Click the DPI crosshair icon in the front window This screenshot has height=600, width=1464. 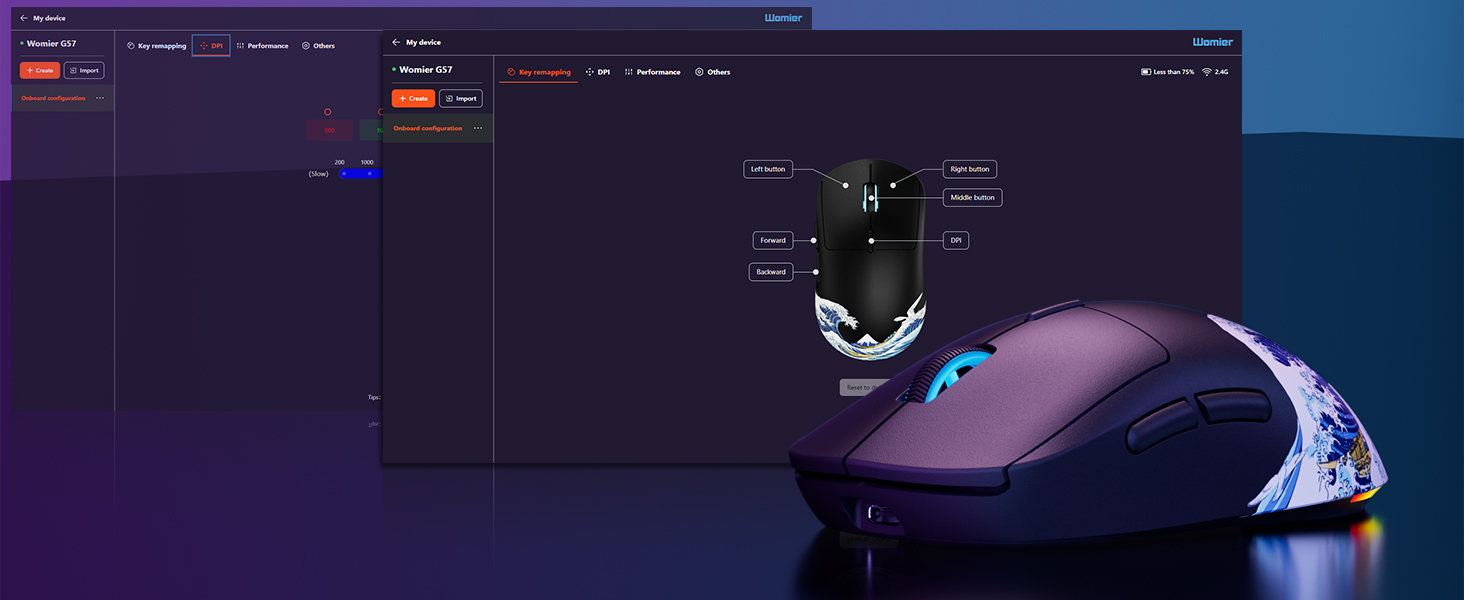click(590, 72)
